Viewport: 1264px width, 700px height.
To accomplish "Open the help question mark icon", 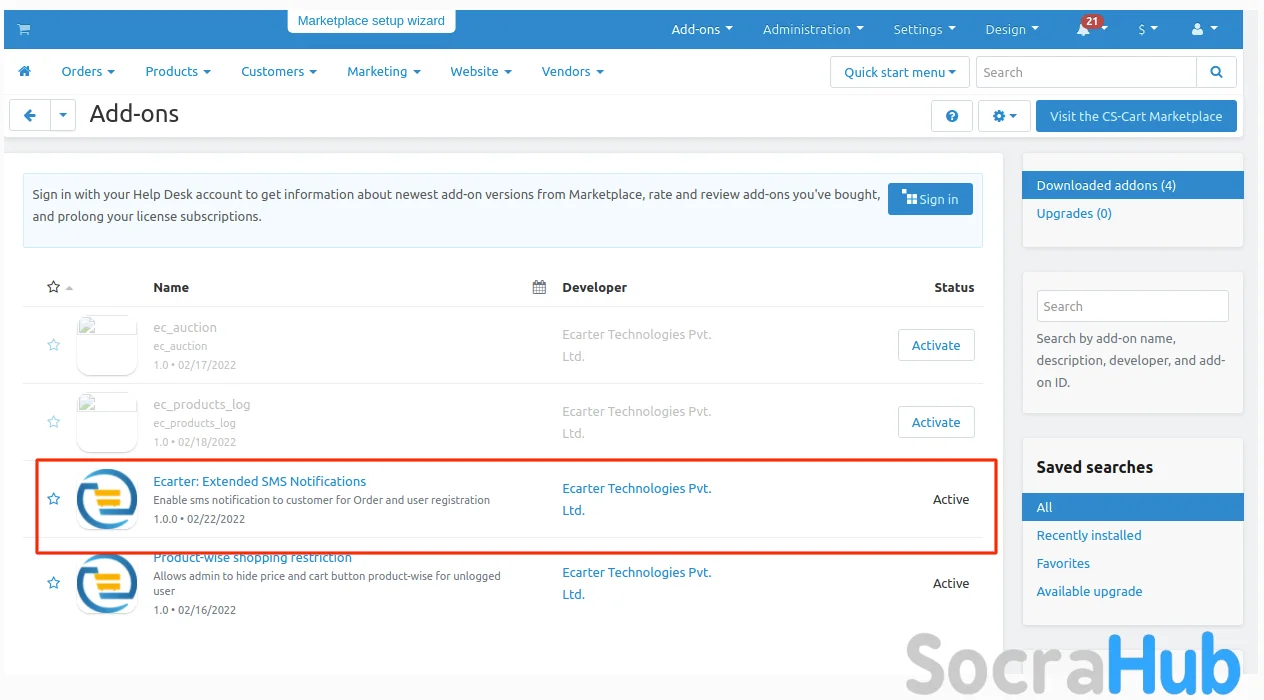I will (x=951, y=117).
